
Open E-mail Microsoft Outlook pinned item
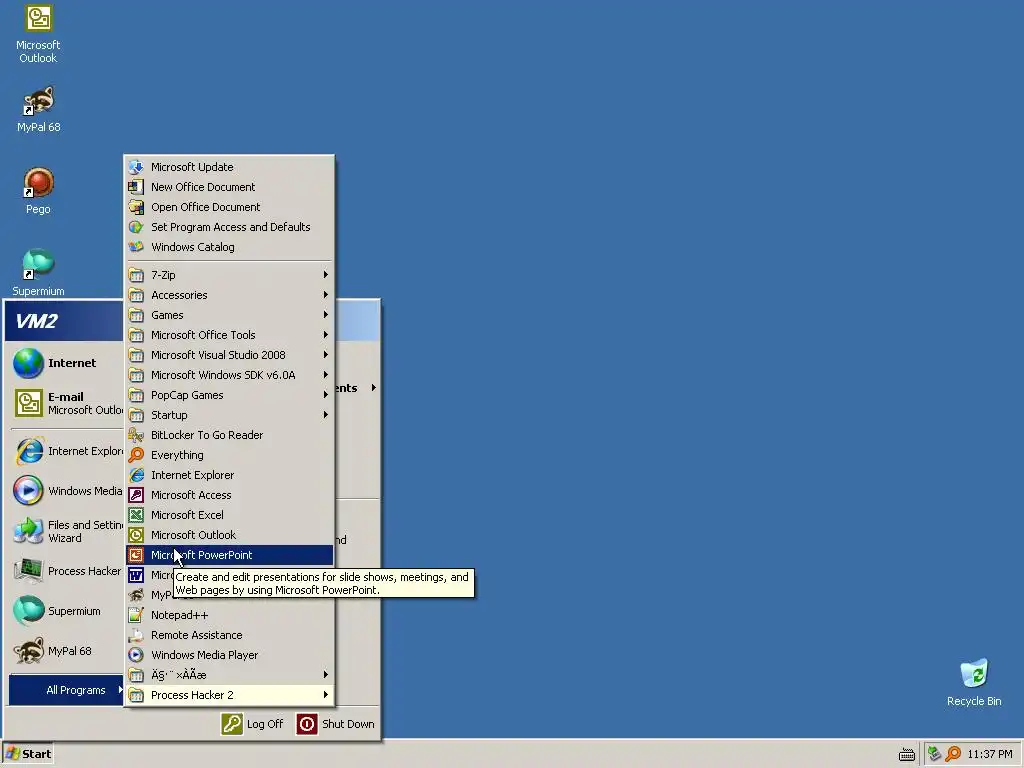[x=66, y=403]
